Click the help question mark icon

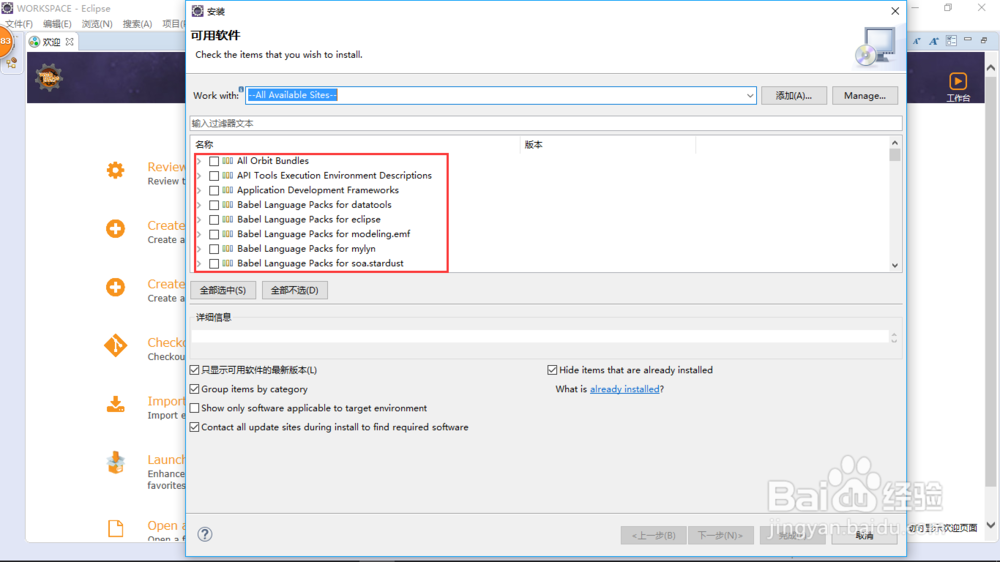(x=205, y=535)
